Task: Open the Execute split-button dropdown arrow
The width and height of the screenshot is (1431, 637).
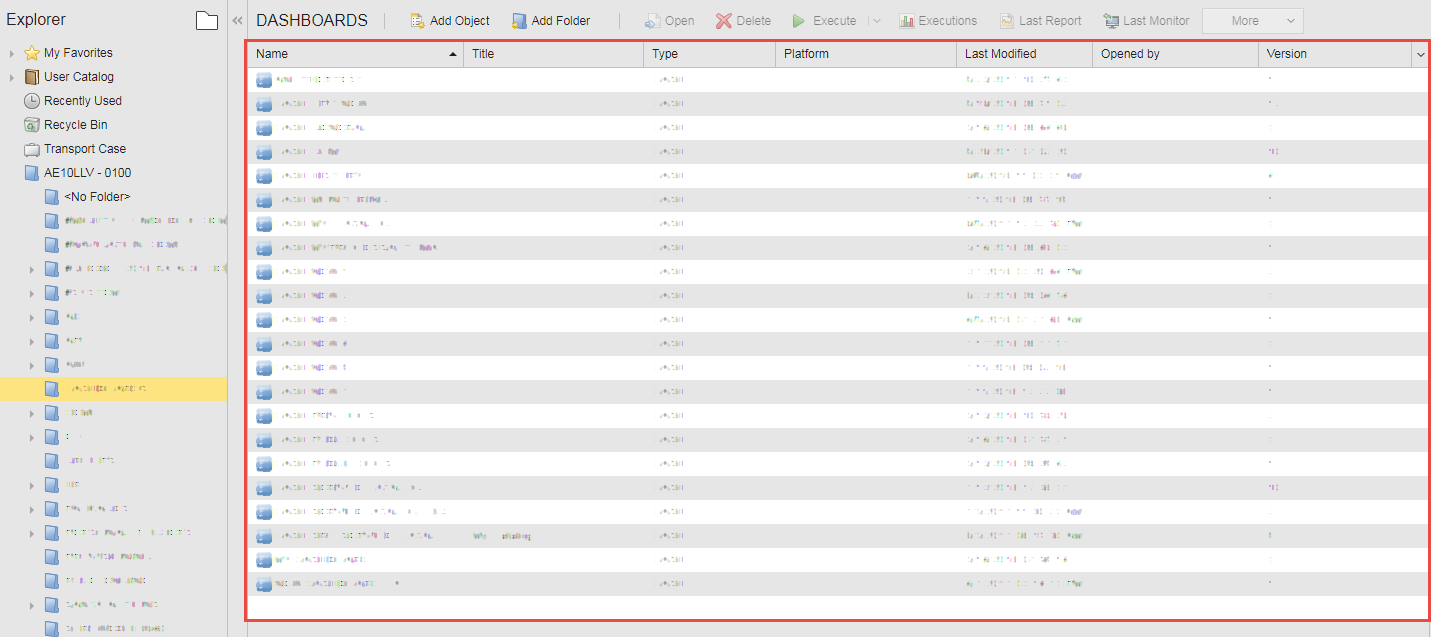Action: pyautogui.click(x=875, y=20)
